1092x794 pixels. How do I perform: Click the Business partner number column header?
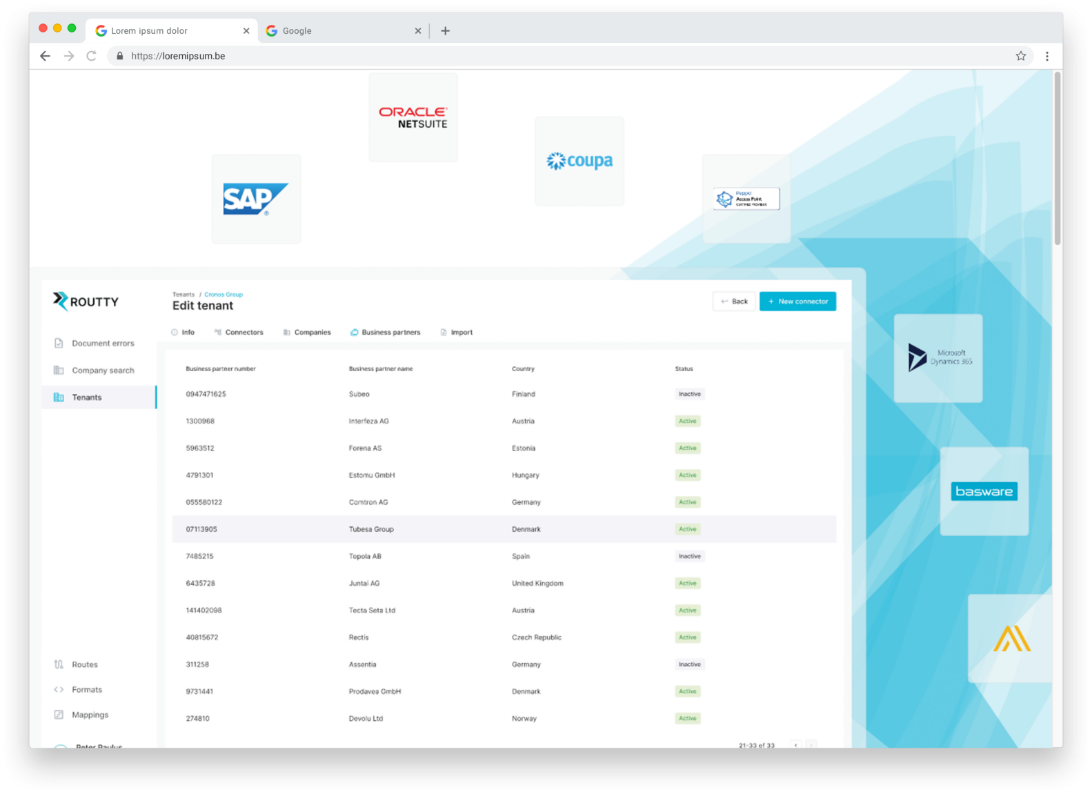(221, 368)
